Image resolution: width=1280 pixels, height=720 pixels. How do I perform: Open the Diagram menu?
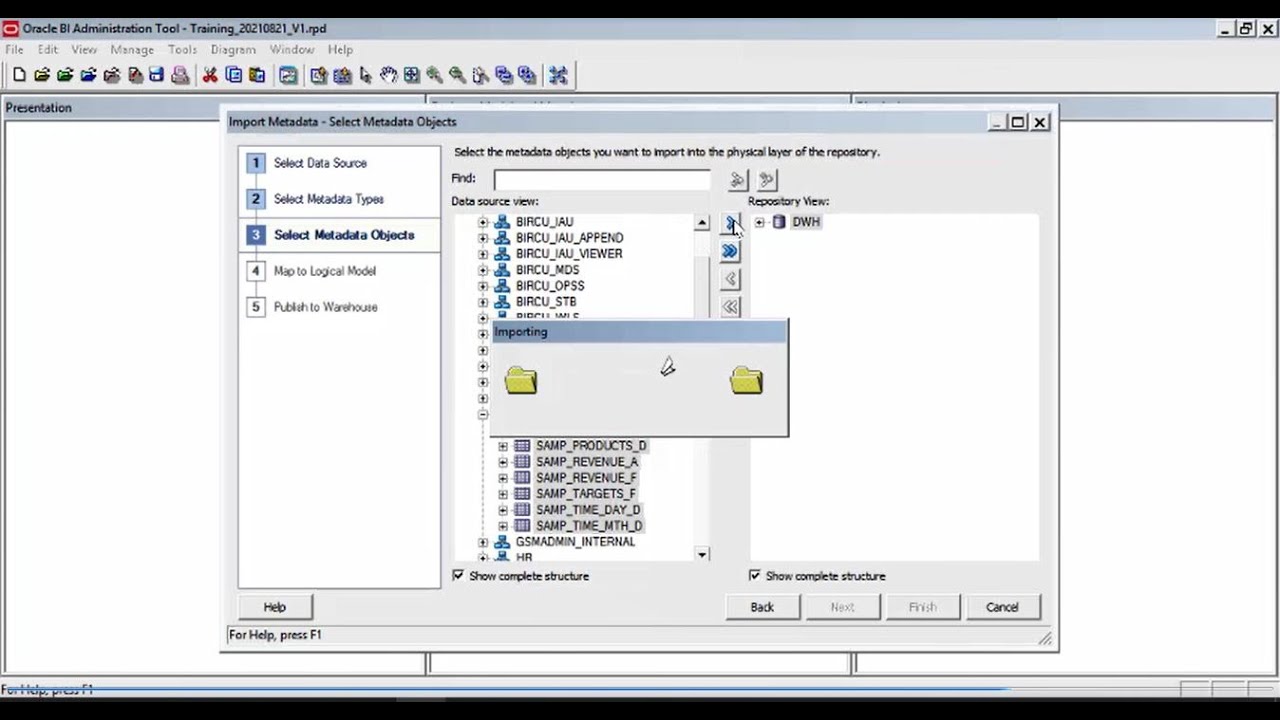point(233,49)
